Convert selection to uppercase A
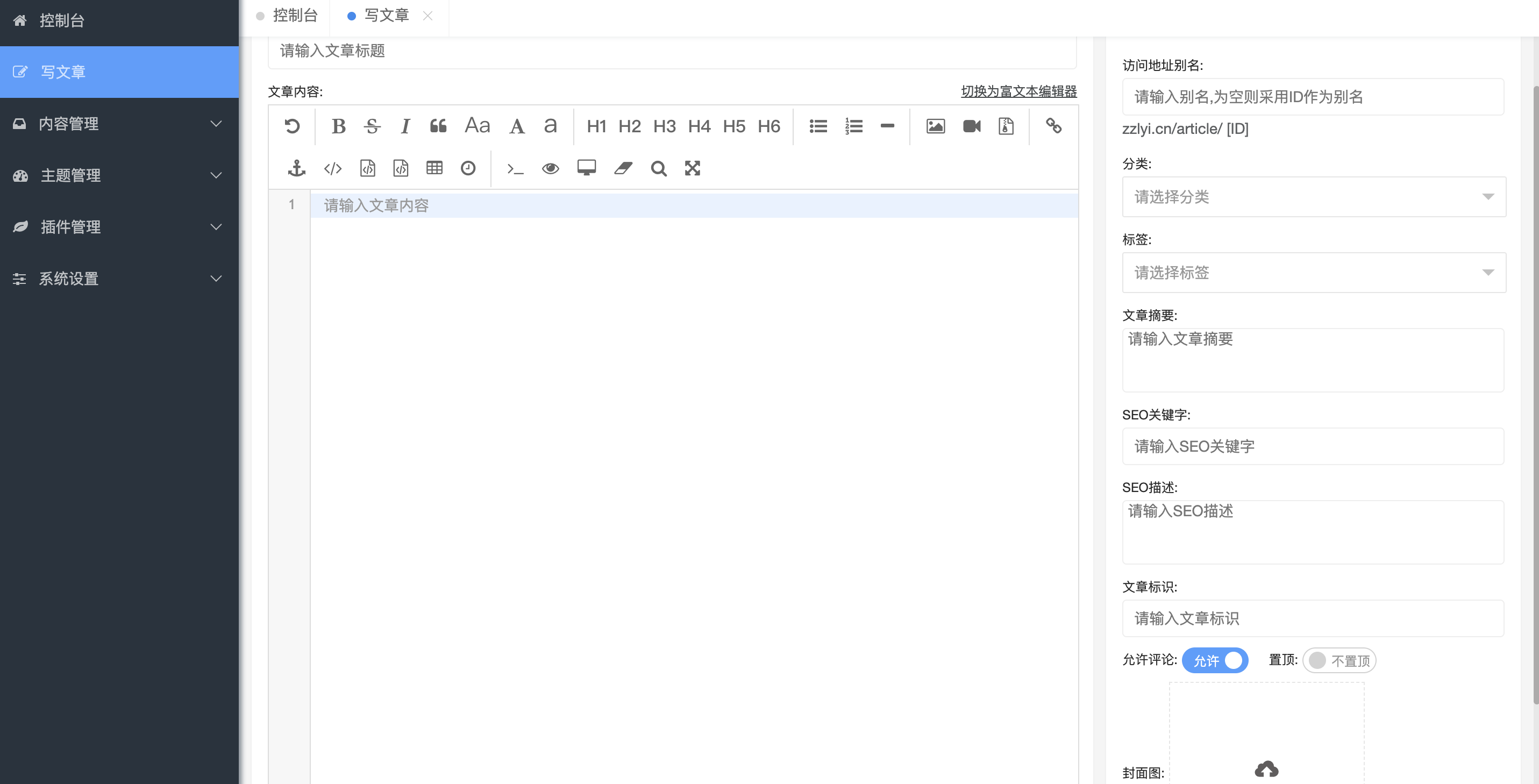Screen dimensions: 1539x784 point(517,126)
